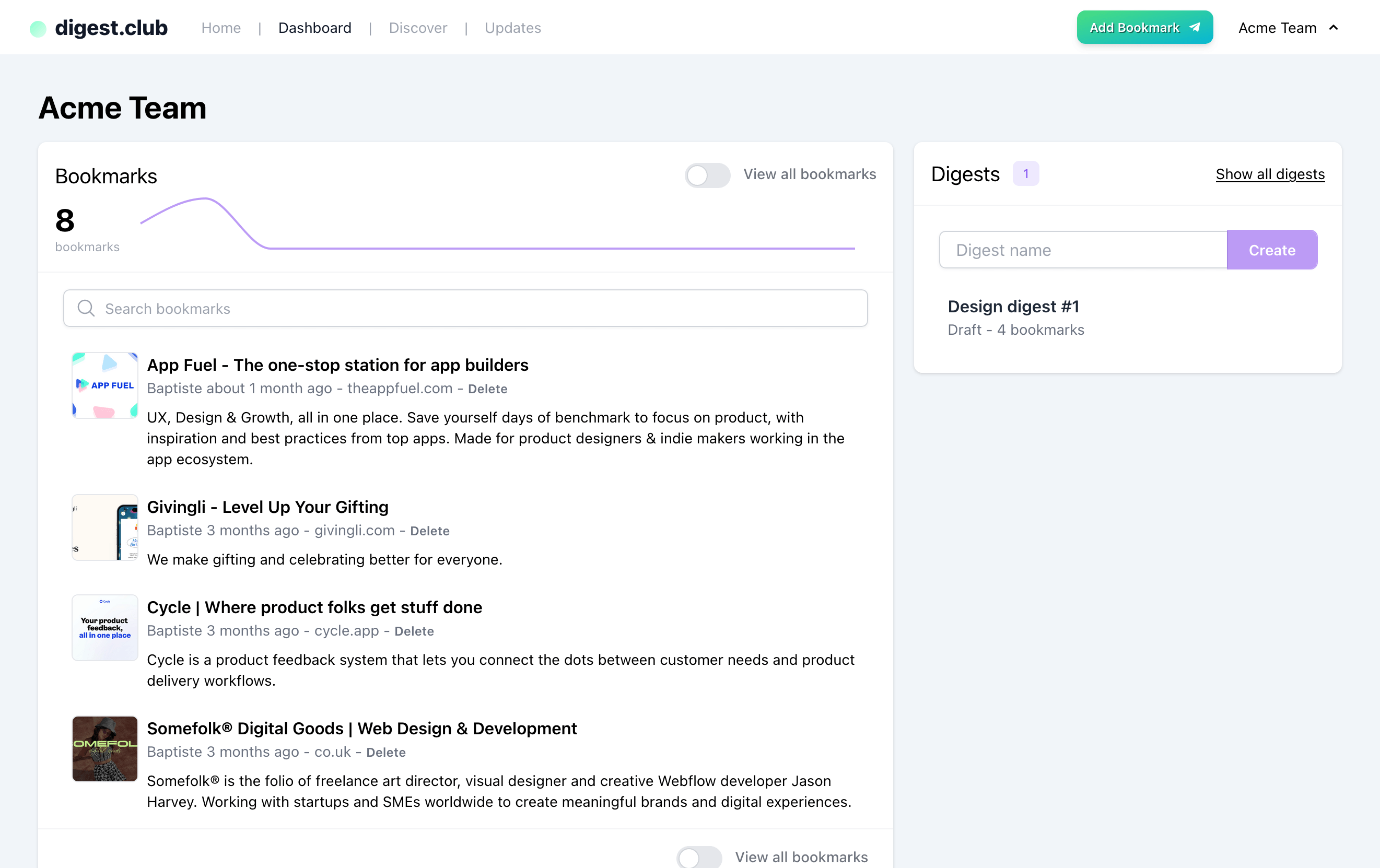
Task: Click the 'Acme Team' page heading
Action: 122,108
